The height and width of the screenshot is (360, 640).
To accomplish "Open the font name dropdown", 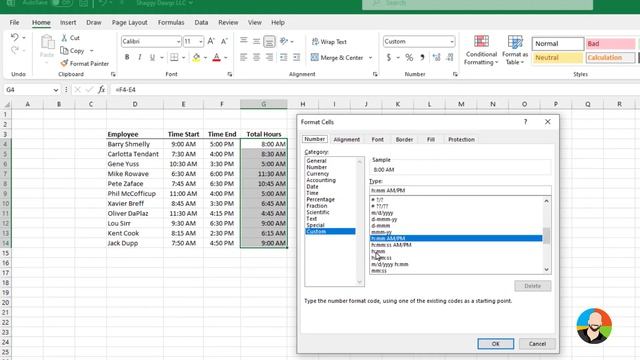I will pos(178,42).
